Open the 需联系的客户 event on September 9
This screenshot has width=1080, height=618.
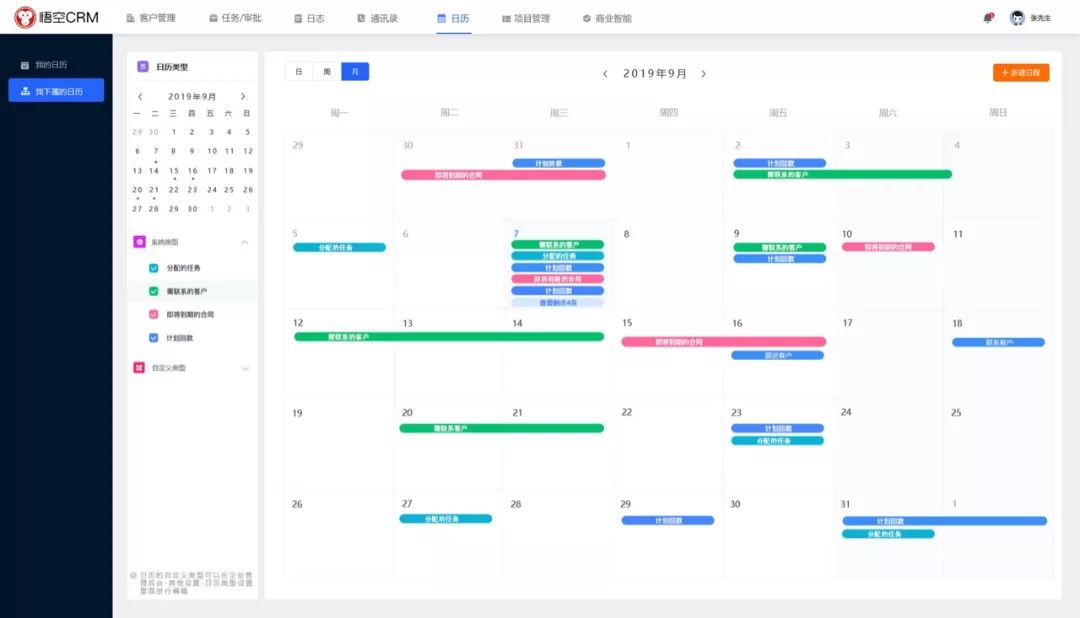779,247
